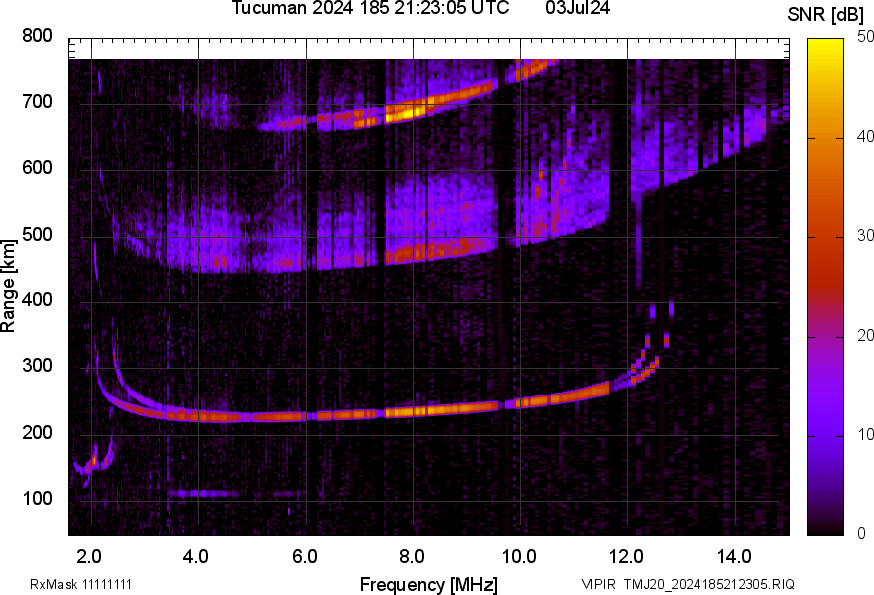Click the 800 range tick label
Viewport: 874px width, 595px height.
pyautogui.click(x=37, y=36)
